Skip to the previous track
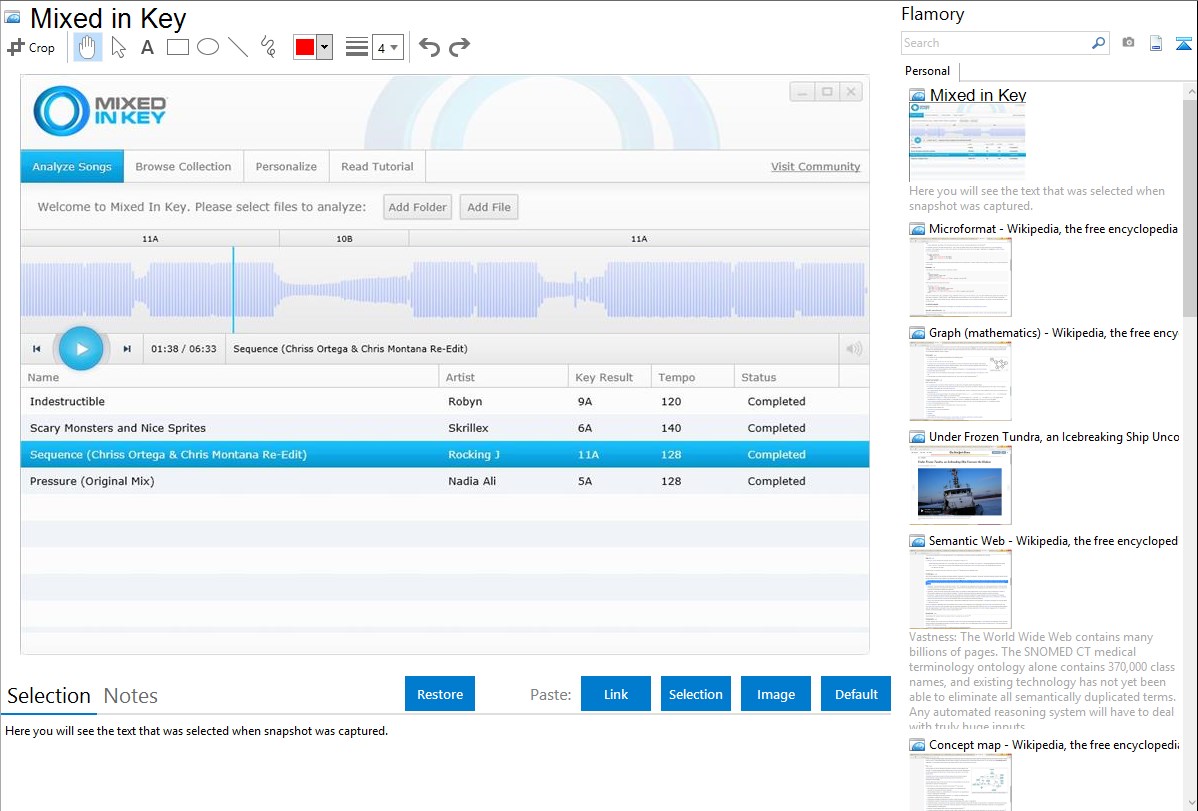 [37, 349]
